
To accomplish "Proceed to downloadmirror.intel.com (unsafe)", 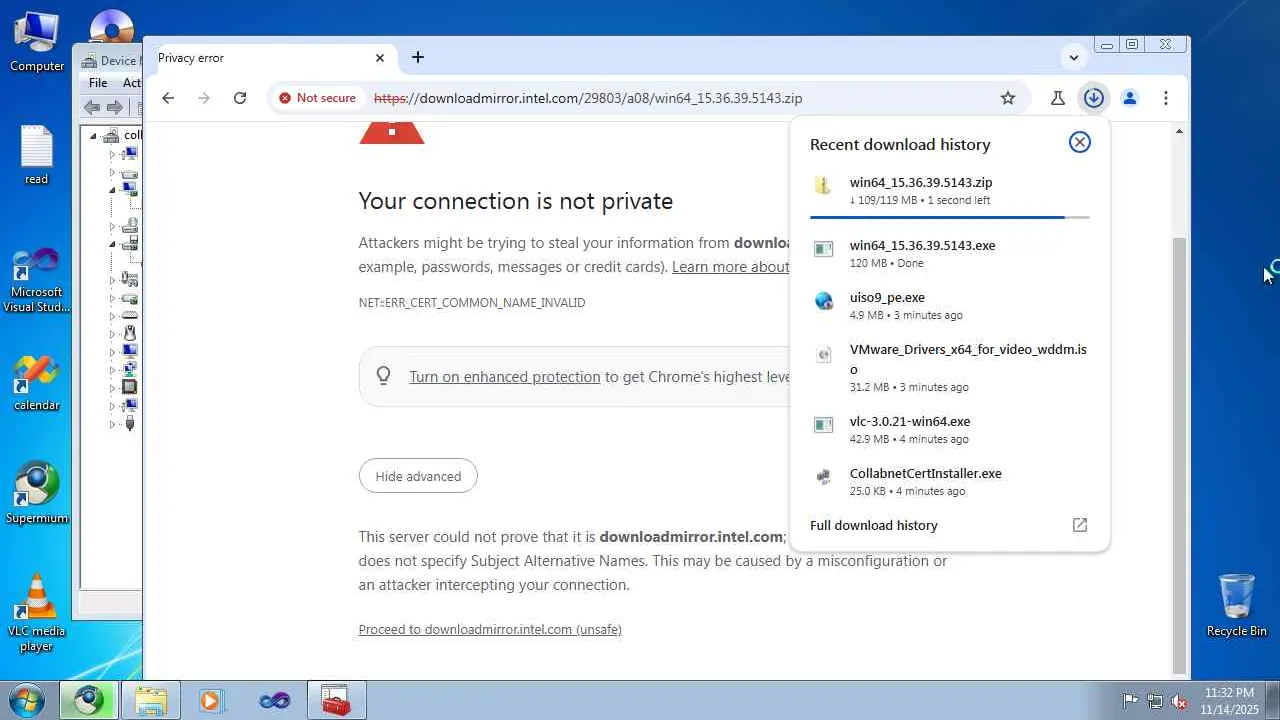I will tap(490, 629).
